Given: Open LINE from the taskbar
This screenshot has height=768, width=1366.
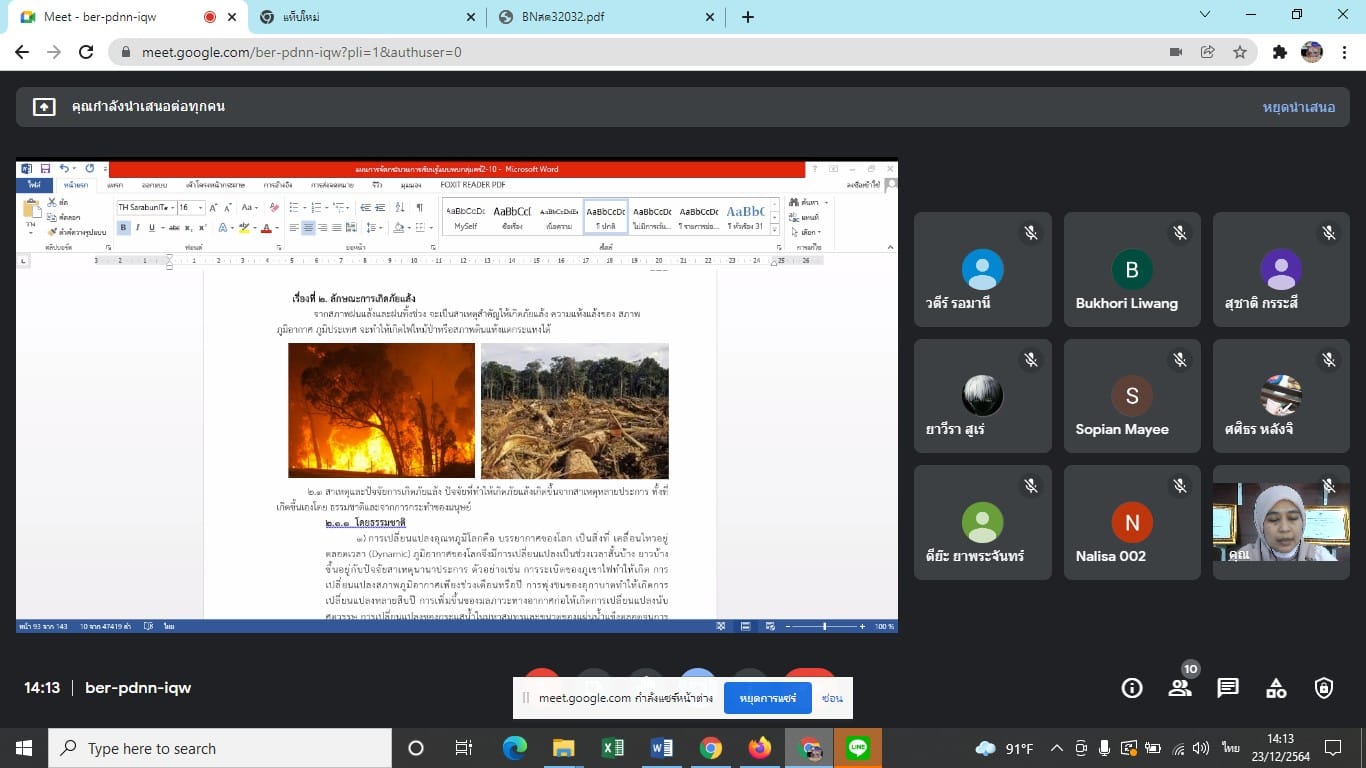Looking at the screenshot, I should pyautogui.click(x=858, y=748).
